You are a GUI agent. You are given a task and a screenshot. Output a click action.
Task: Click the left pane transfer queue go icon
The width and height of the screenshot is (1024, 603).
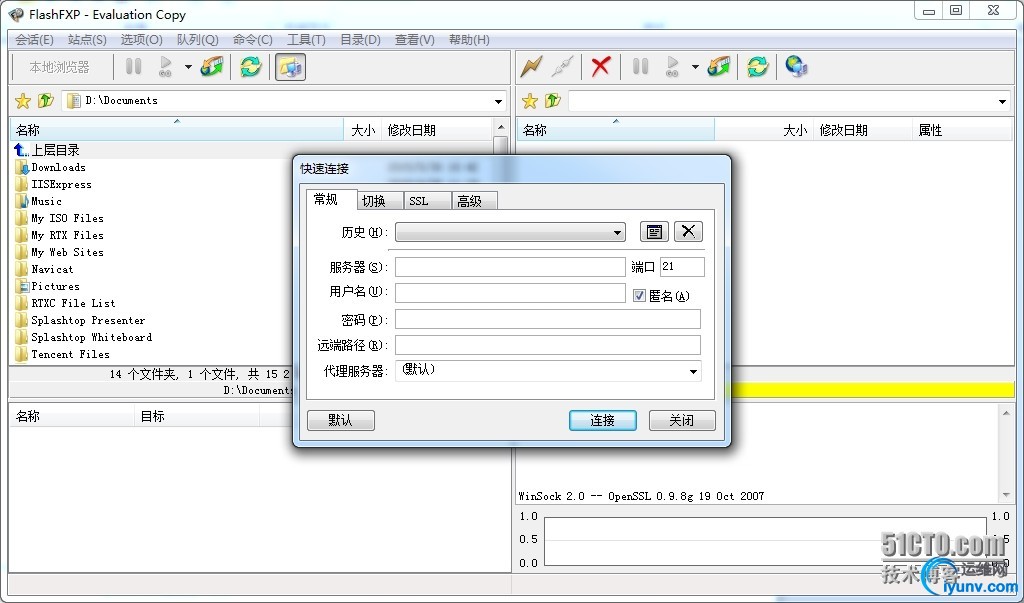coord(166,67)
